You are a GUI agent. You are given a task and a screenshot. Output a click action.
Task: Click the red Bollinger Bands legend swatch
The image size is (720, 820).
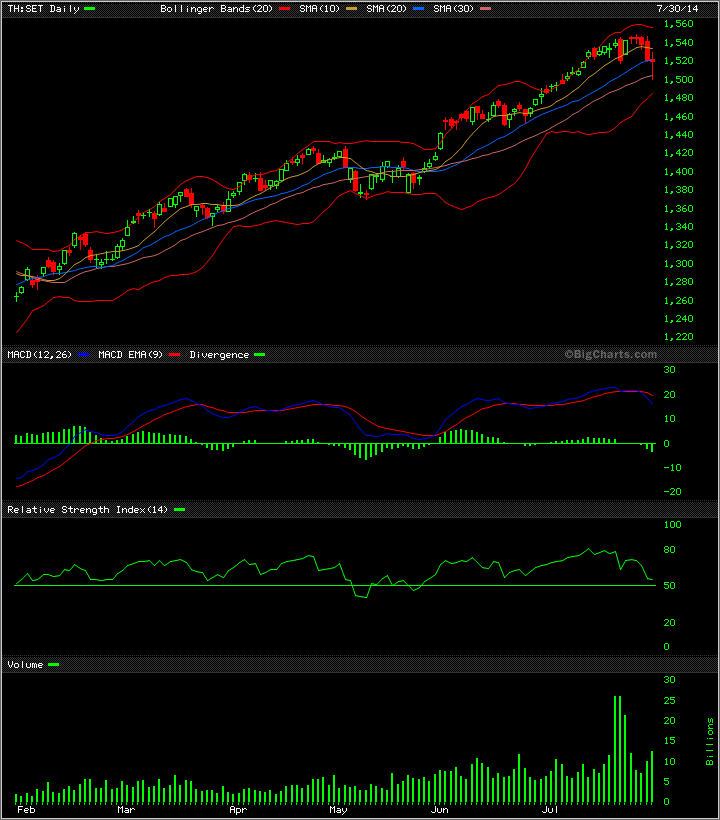(x=284, y=9)
